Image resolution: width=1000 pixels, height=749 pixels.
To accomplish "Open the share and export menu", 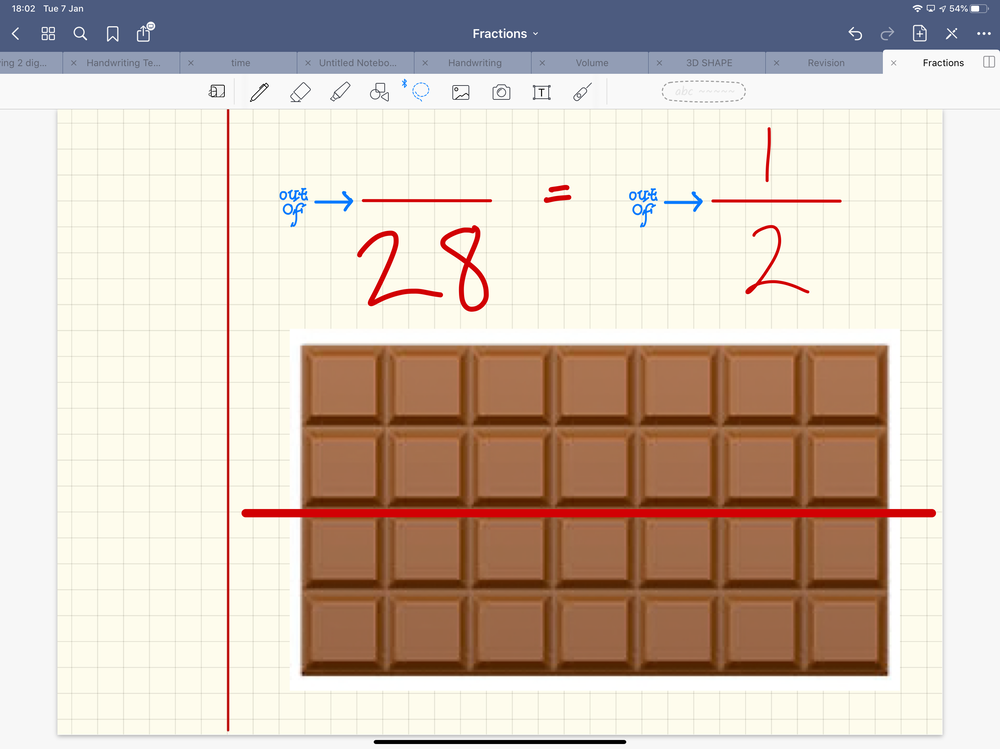I will [x=145, y=32].
